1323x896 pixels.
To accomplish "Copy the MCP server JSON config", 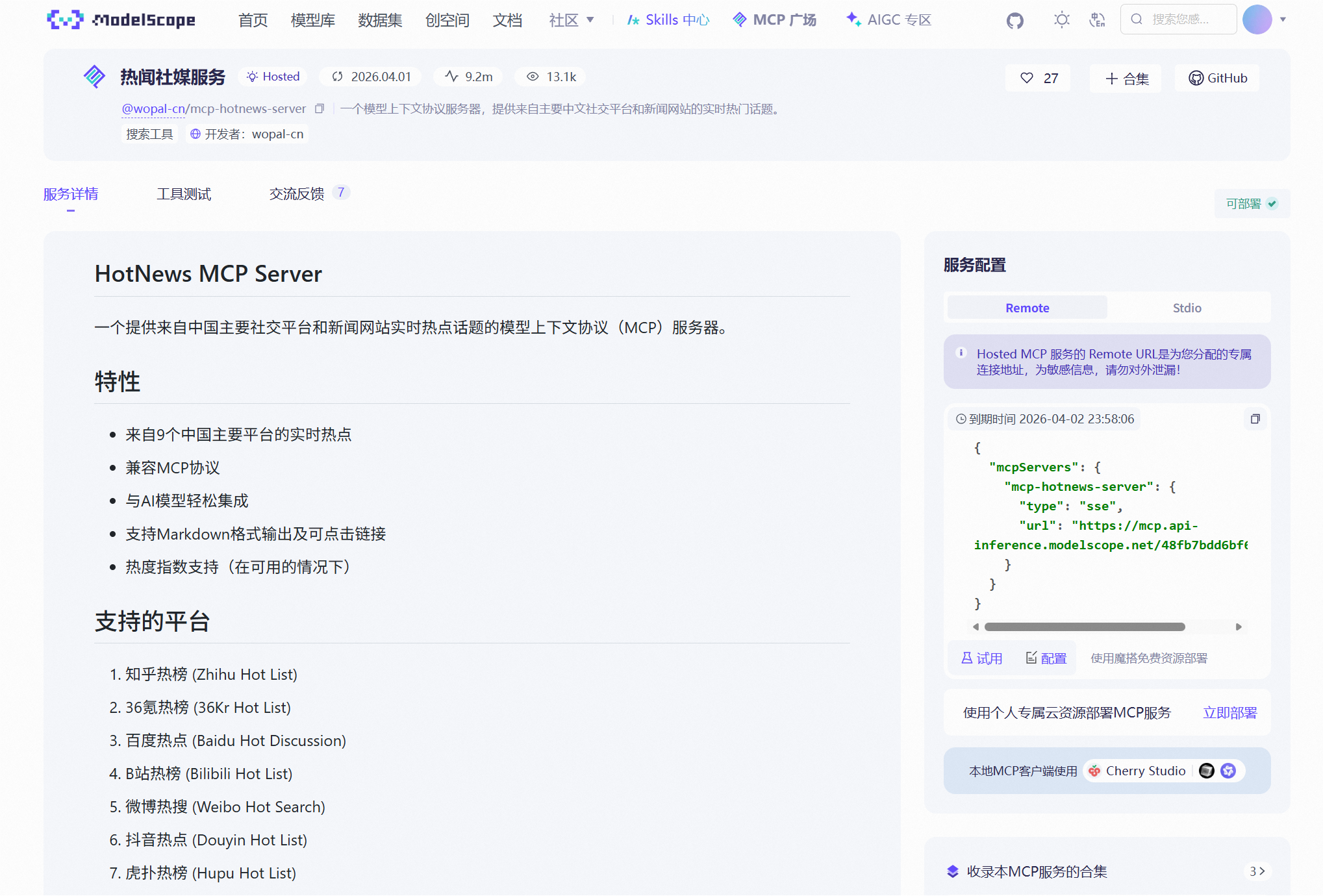I will coord(1255,419).
